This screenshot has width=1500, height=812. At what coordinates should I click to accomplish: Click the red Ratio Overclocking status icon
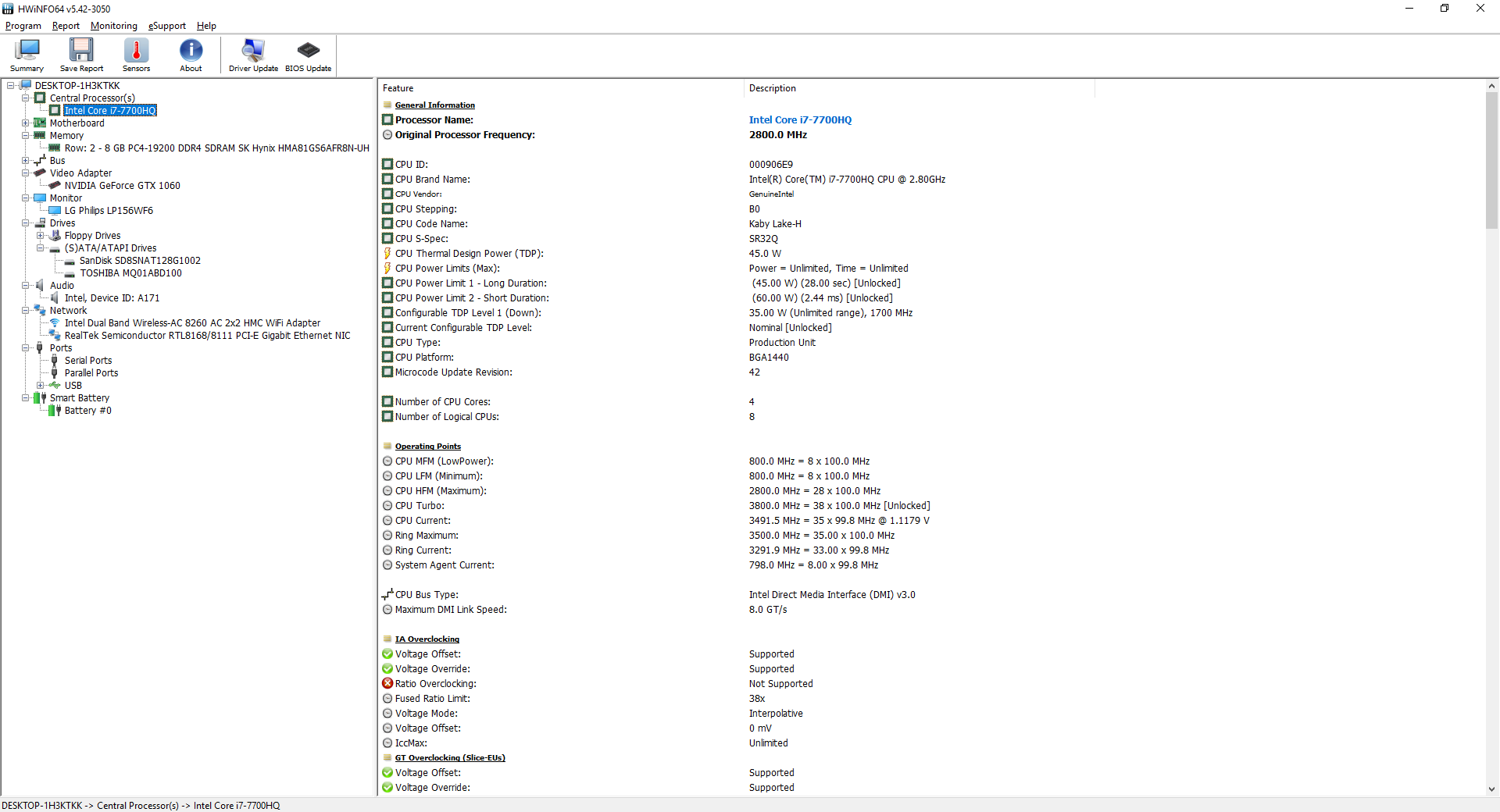(387, 683)
